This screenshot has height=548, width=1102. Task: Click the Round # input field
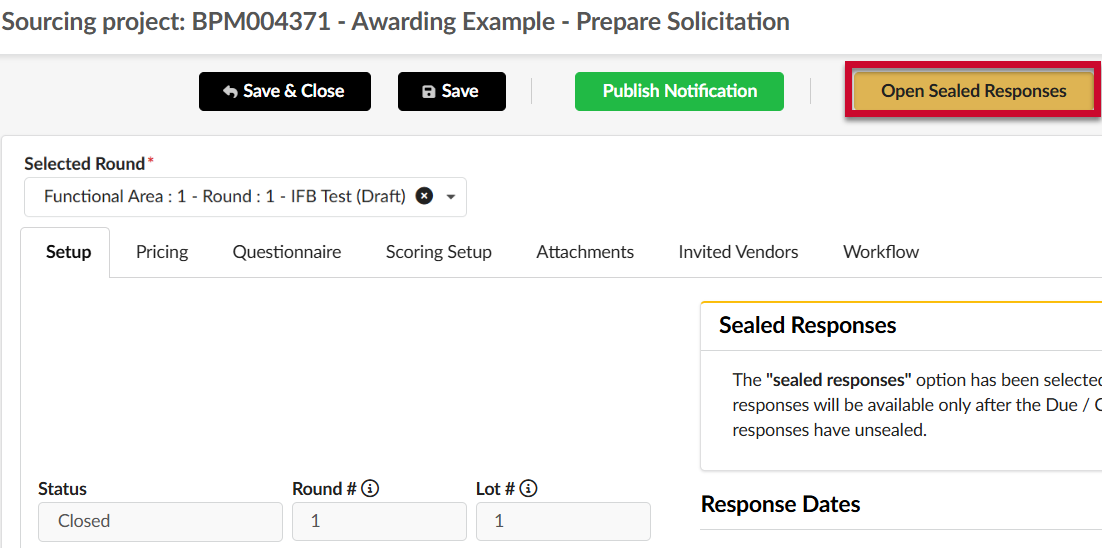point(380,521)
